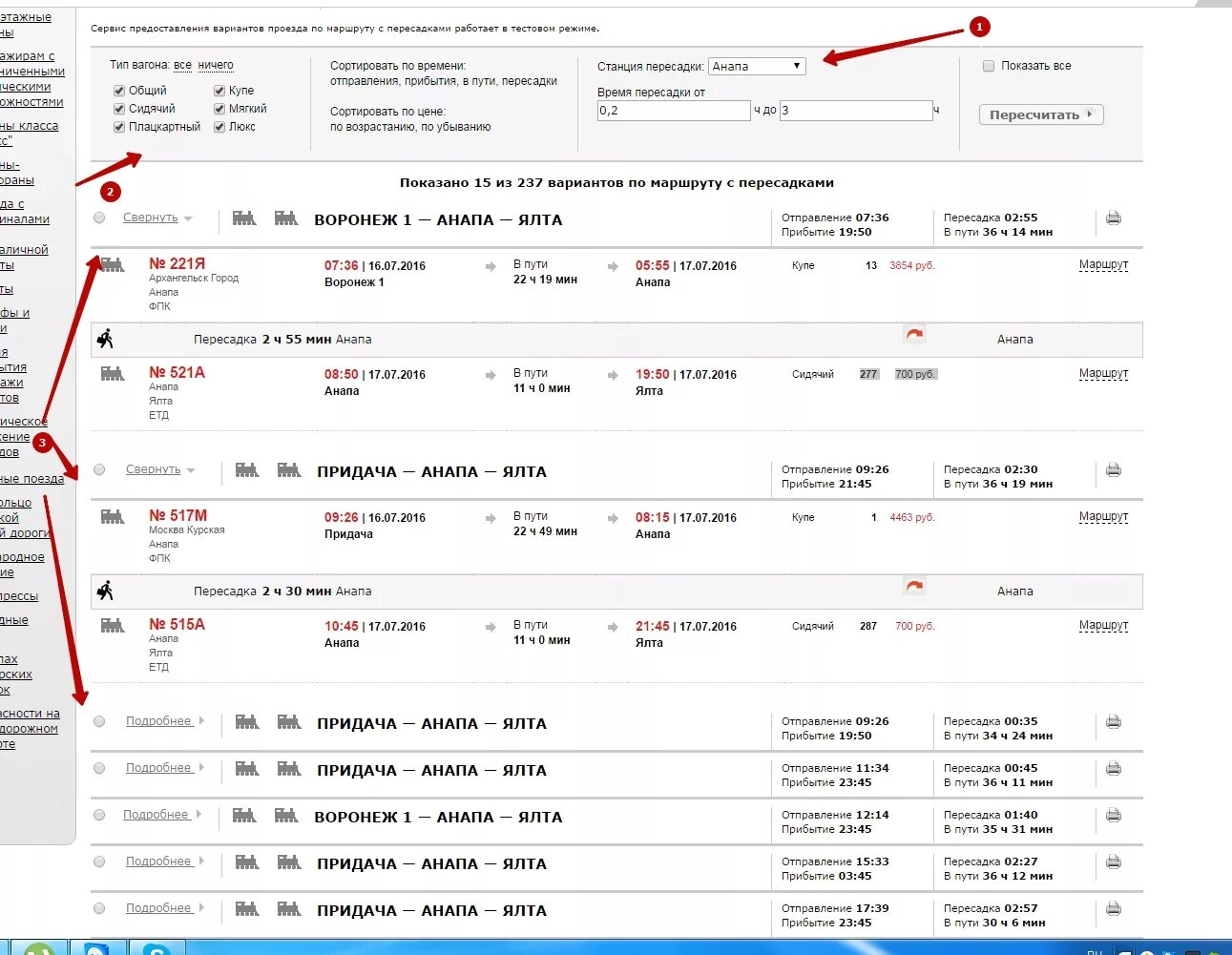Select ничего for carriage types
Viewport: 1232px width, 955px height.
point(216,65)
